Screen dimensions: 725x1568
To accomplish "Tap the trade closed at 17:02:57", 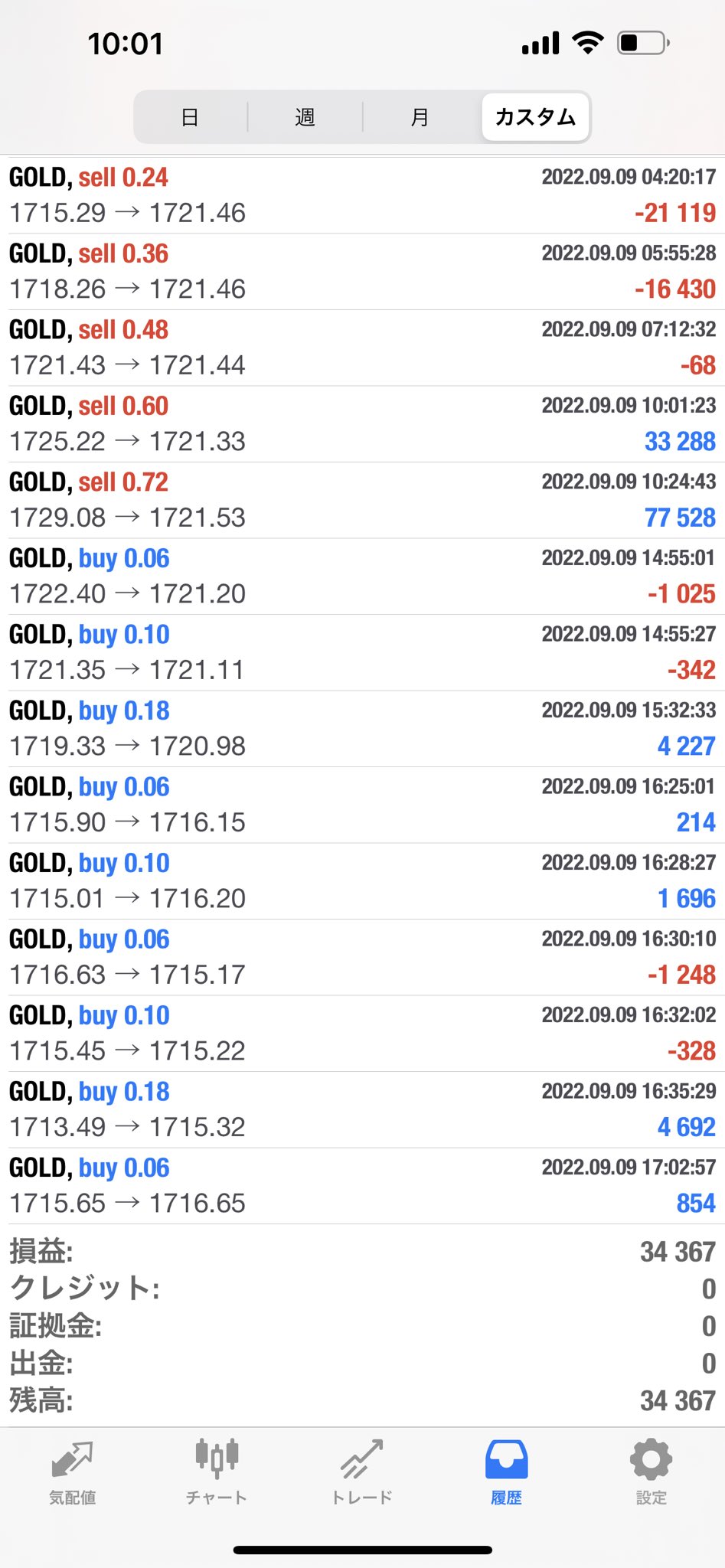I will tap(362, 1185).
